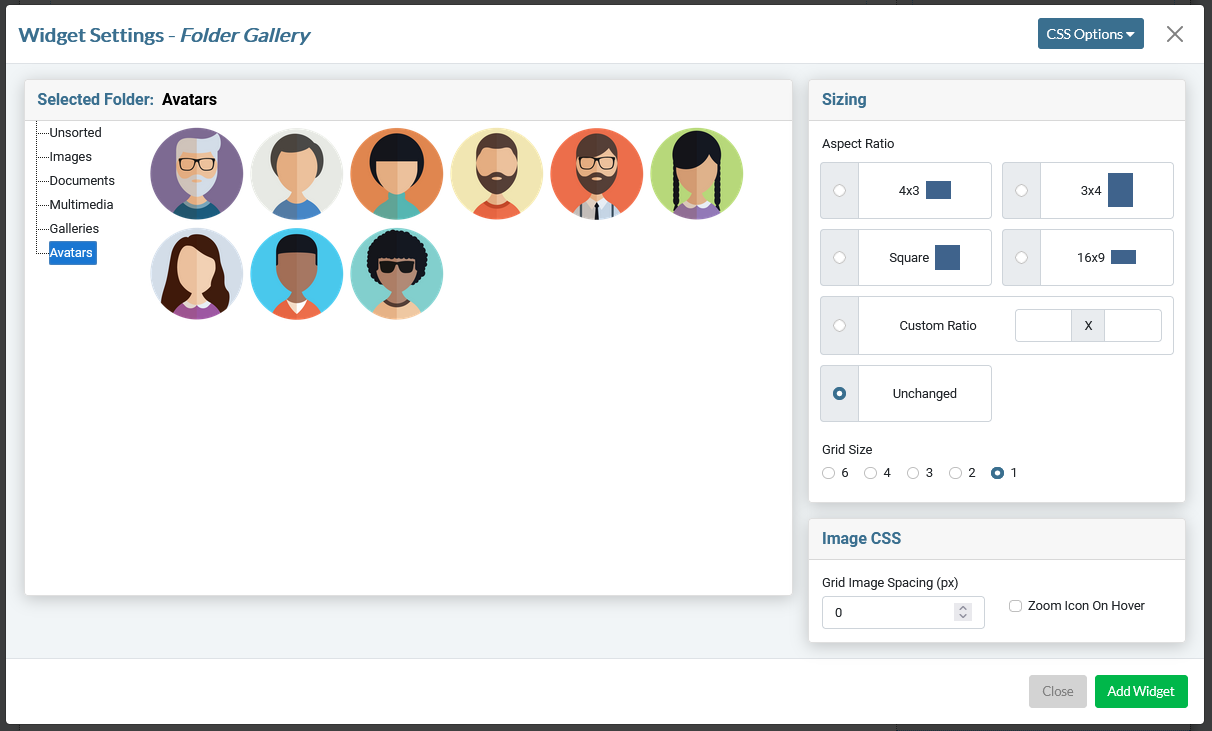Open the Multimedia folder in the tree
Screen dimensions: 1212x731
tap(81, 205)
